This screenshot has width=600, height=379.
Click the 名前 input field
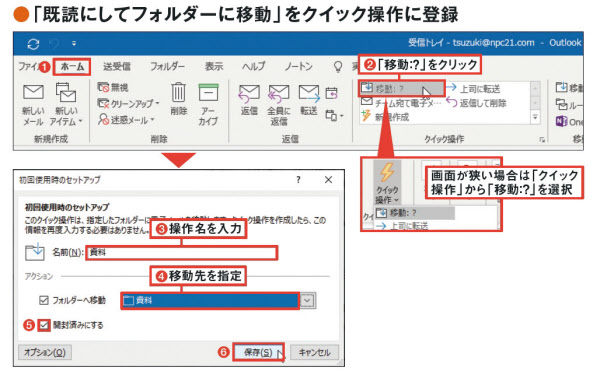coord(182,253)
